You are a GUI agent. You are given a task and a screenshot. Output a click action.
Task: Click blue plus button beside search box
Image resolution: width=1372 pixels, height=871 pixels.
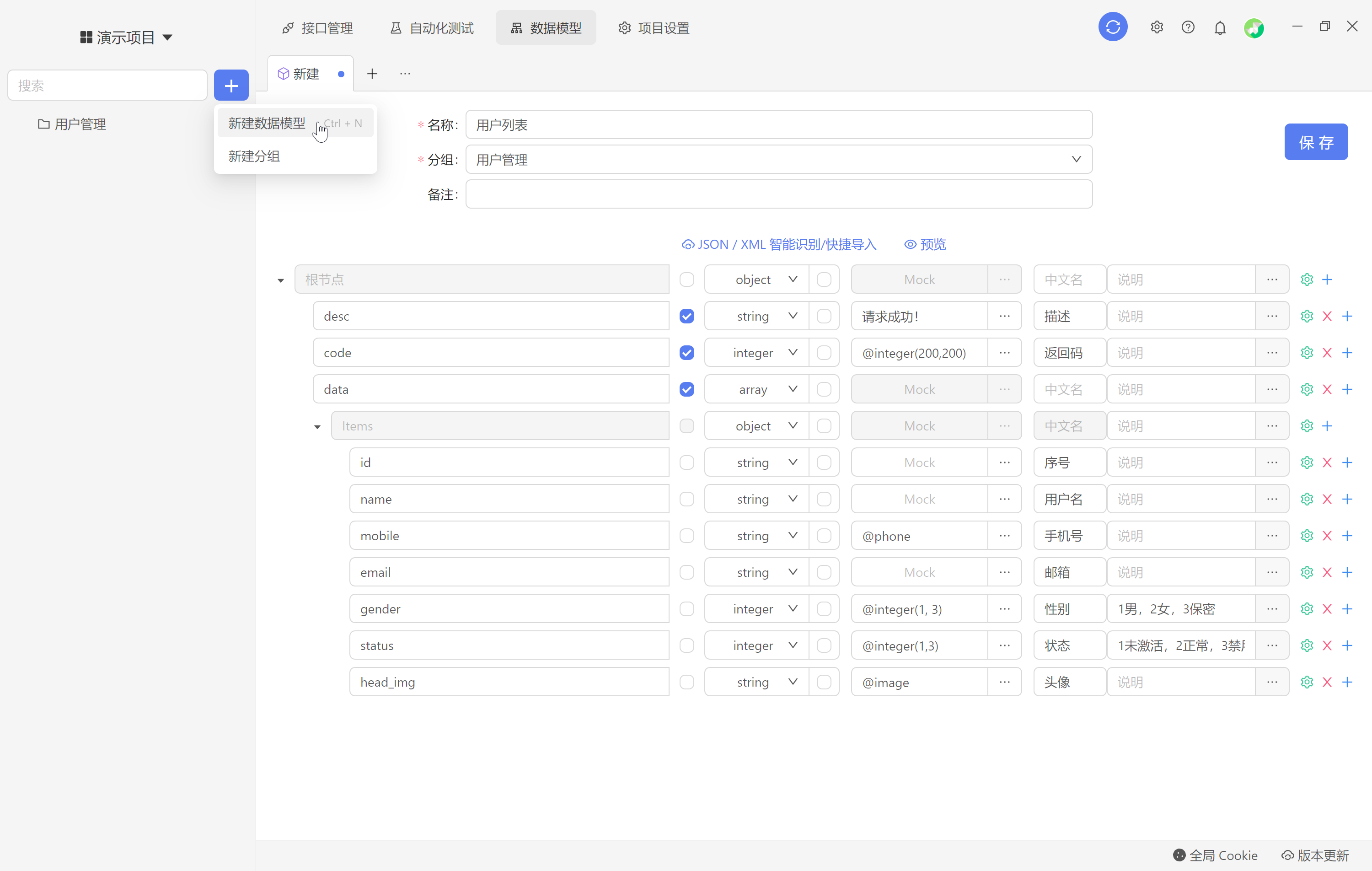point(231,86)
